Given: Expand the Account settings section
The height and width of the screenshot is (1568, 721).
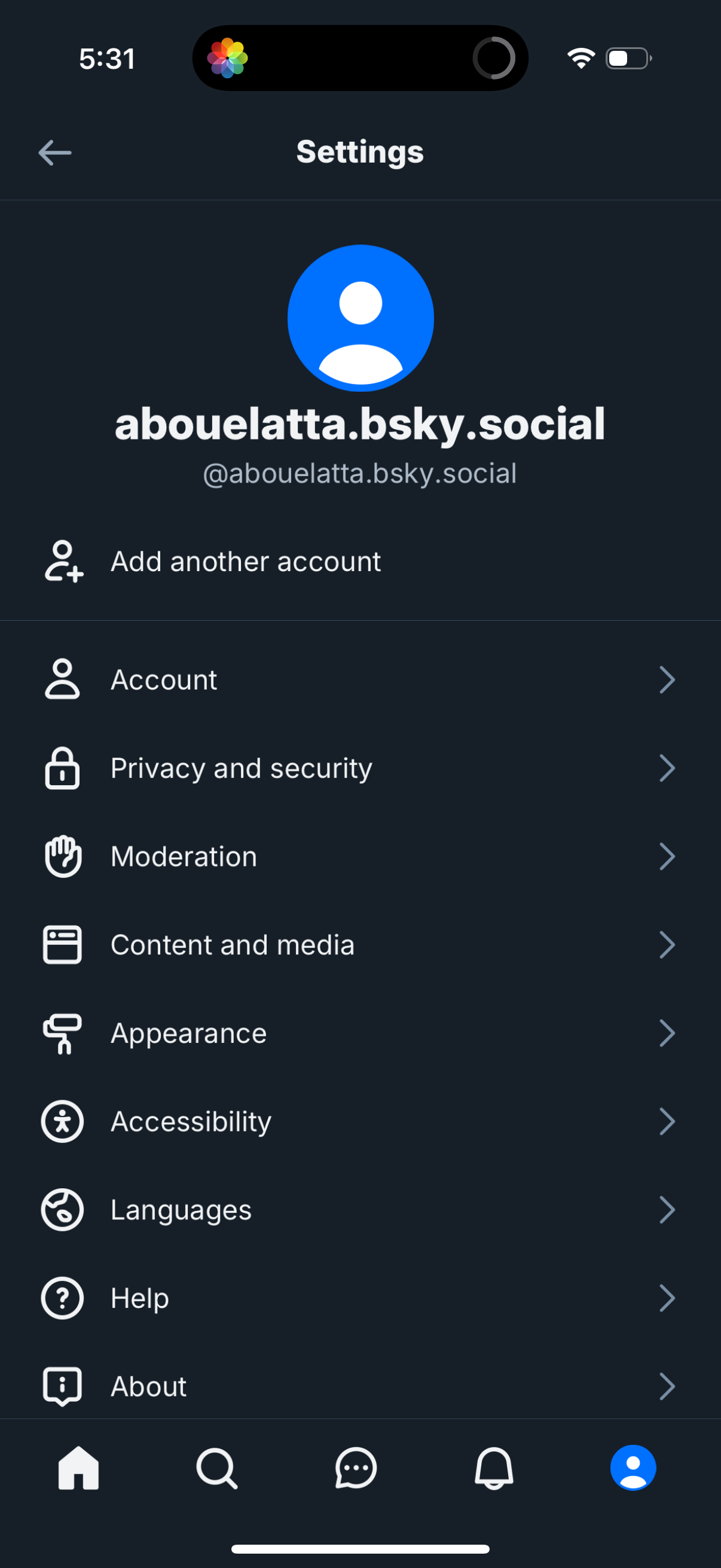Looking at the screenshot, I should 667,679.
